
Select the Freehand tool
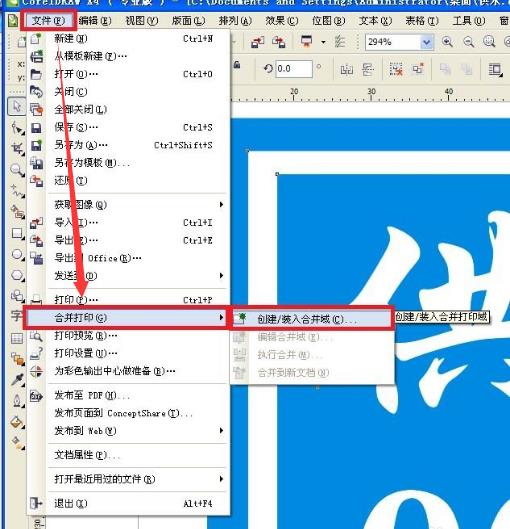point(18,191)
